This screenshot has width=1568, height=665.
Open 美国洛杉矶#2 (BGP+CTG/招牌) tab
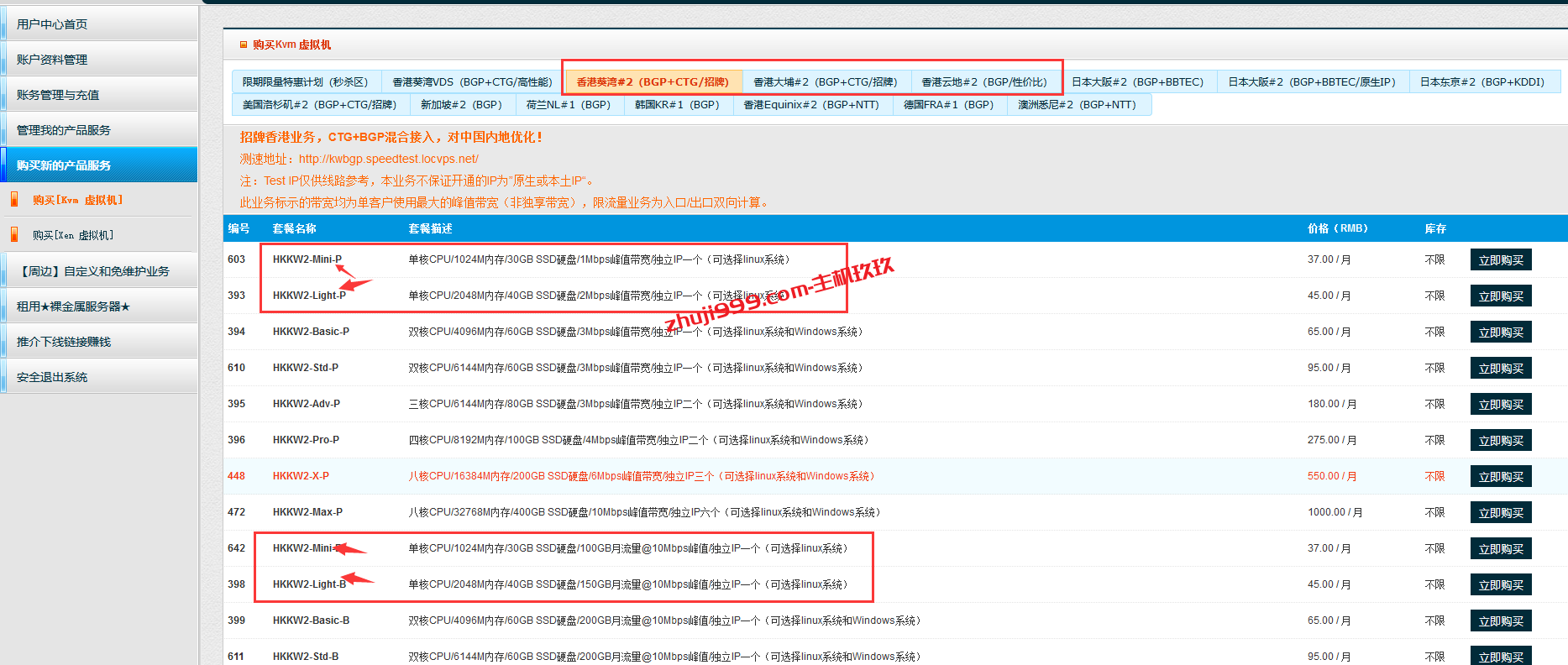[319, 105]
